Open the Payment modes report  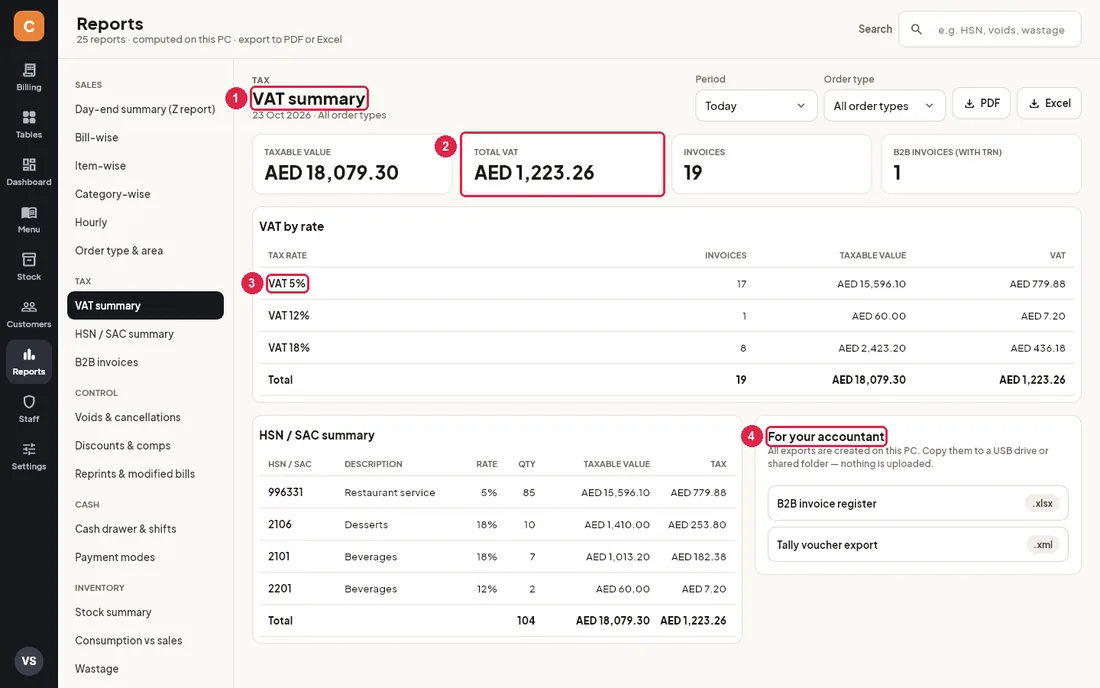click(145, 557)
